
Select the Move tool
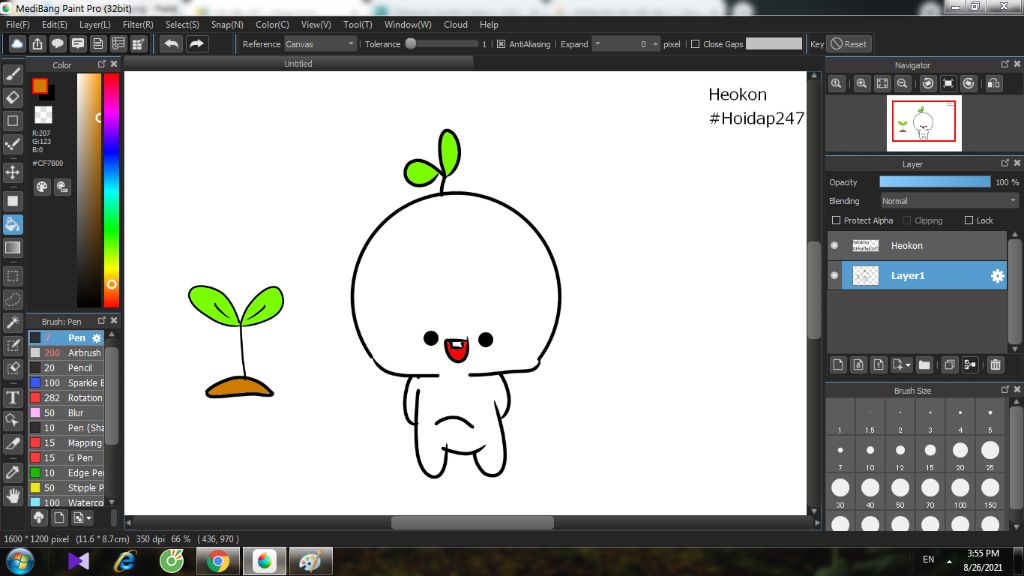pyautogui.click(x=12, y=172)
